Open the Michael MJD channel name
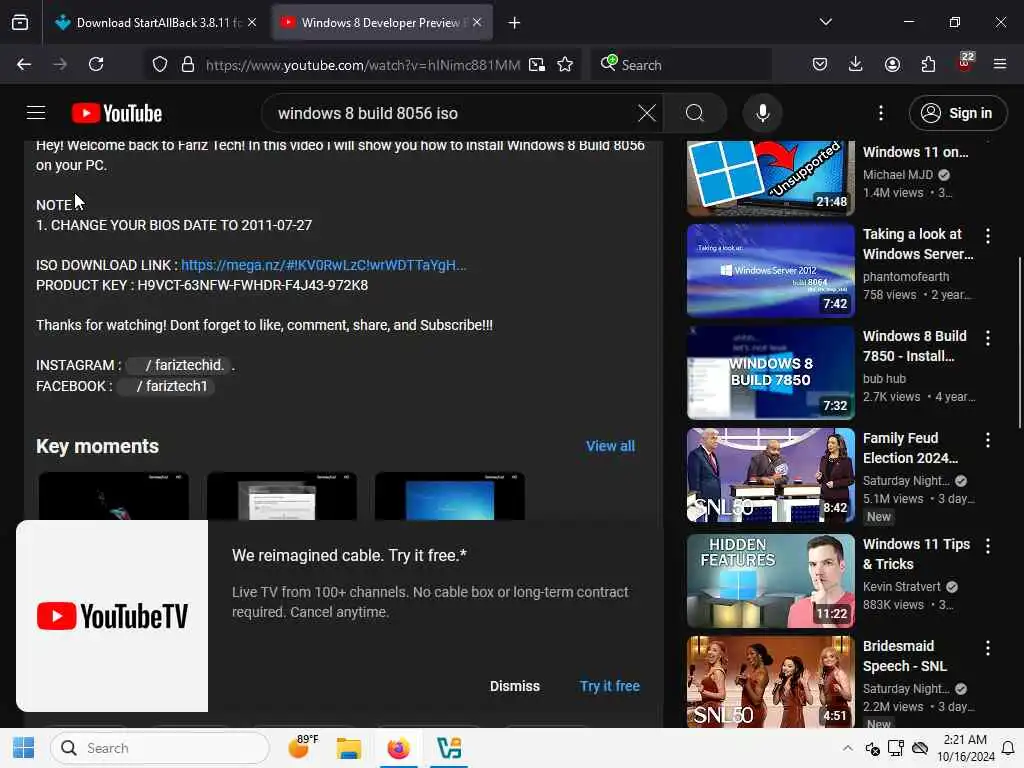Viewport: 1024px width, 768px height. point(897,174)
